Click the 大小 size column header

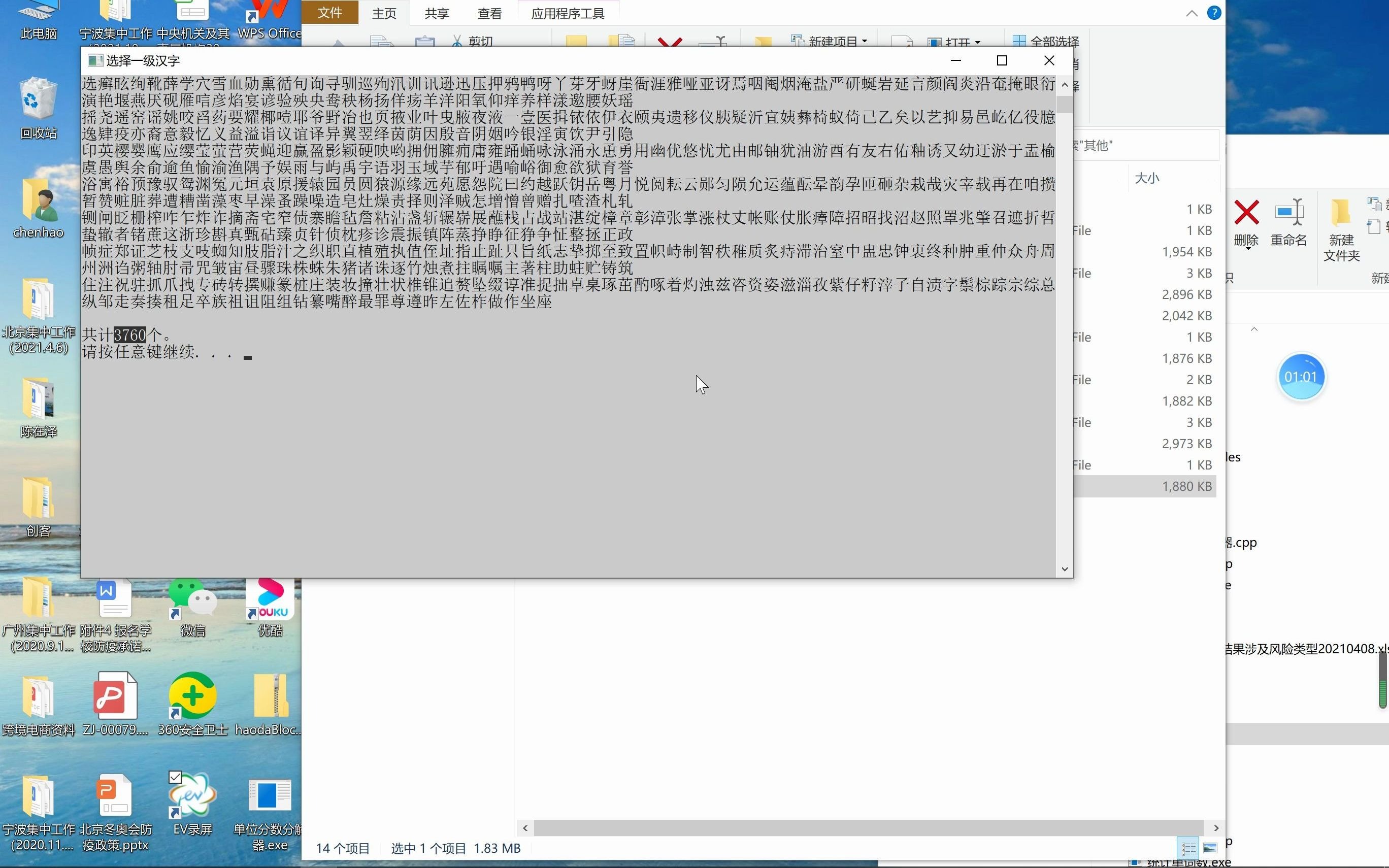coord(1147,178)
